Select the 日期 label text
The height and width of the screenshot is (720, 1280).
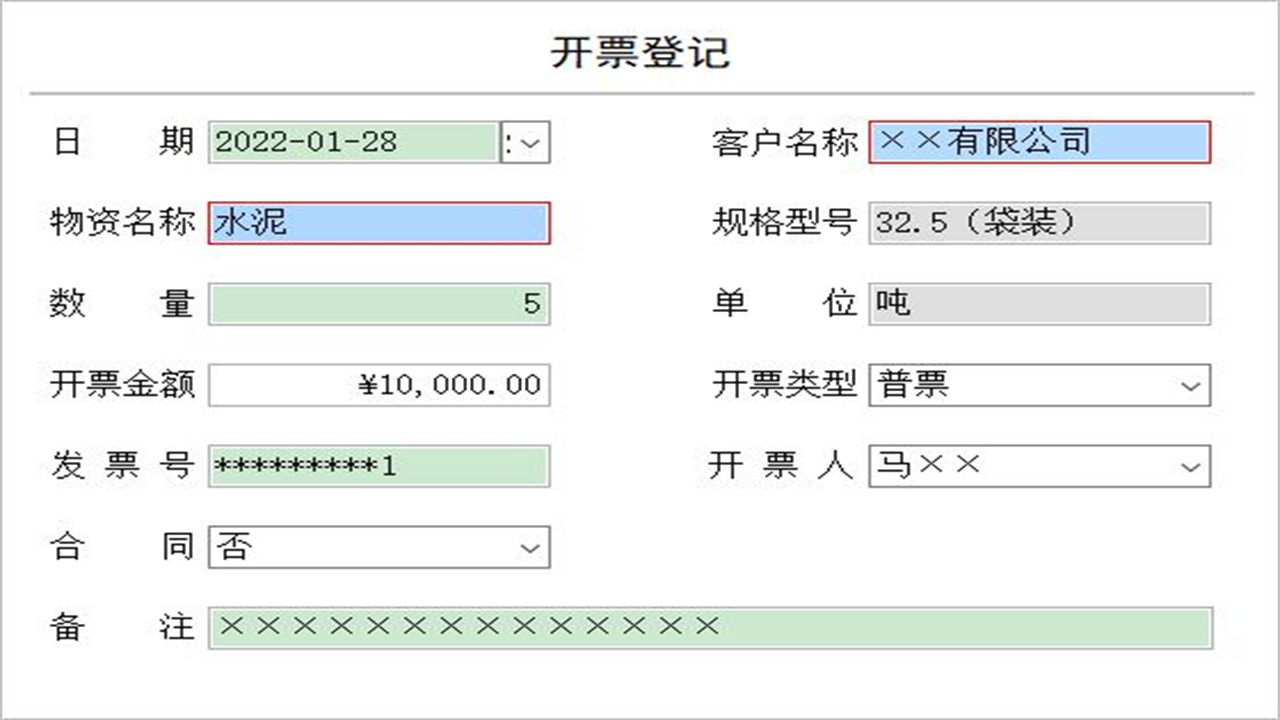click(120, 142)
